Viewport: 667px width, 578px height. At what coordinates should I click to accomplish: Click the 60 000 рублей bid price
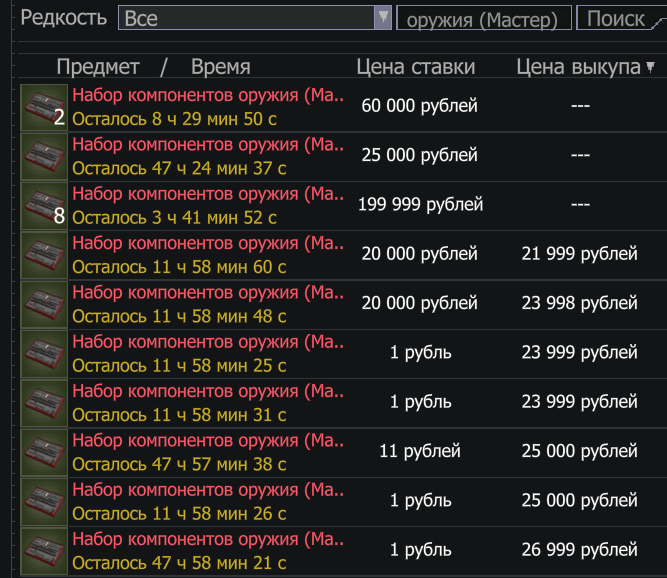click(x=420, y=106)
